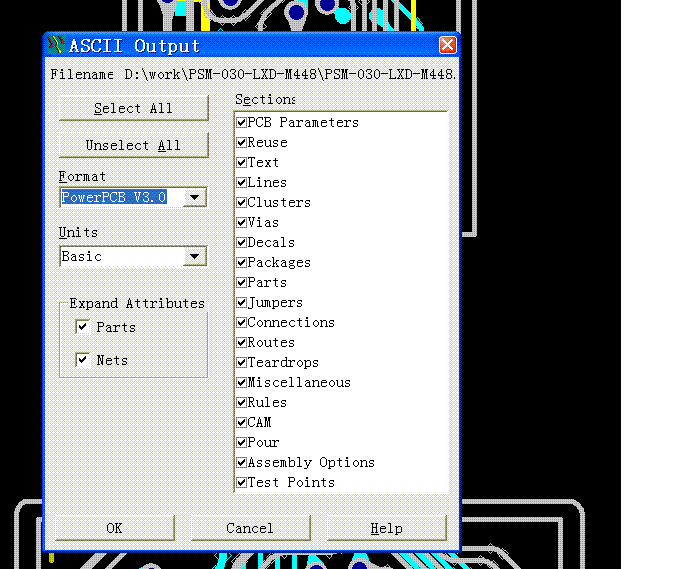This screenshot has height=569, width=700.
Task: Uncheck the Jumpers section
Action: (242, 303)
